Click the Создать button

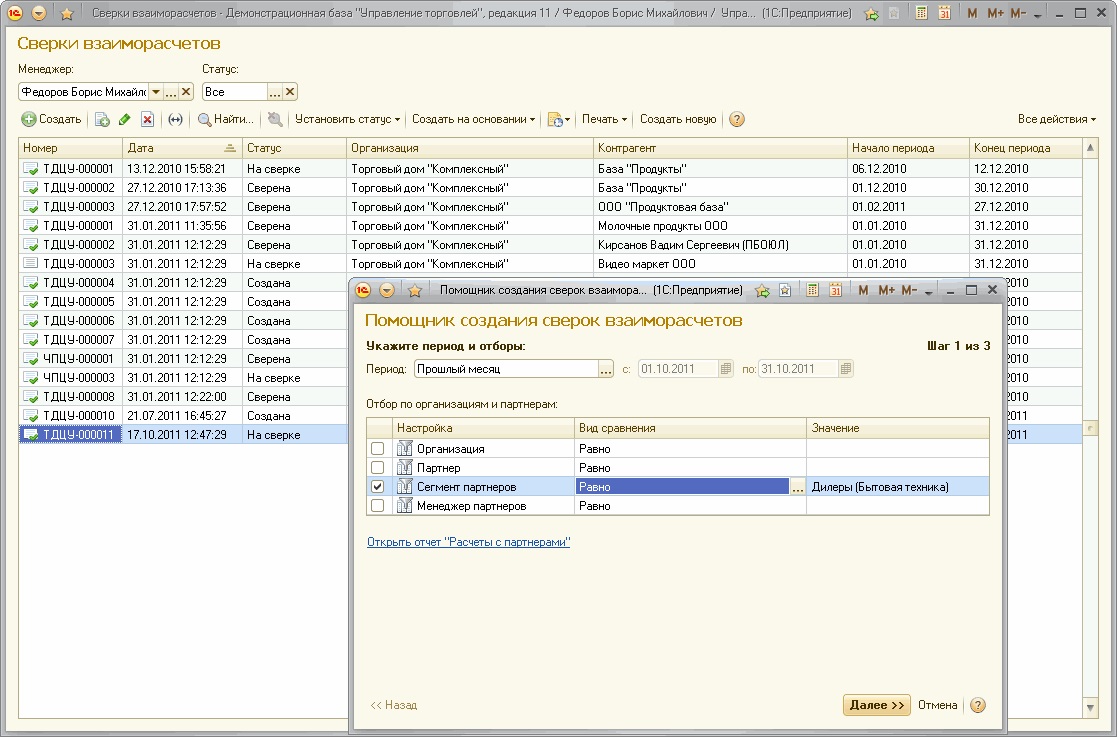51,120
